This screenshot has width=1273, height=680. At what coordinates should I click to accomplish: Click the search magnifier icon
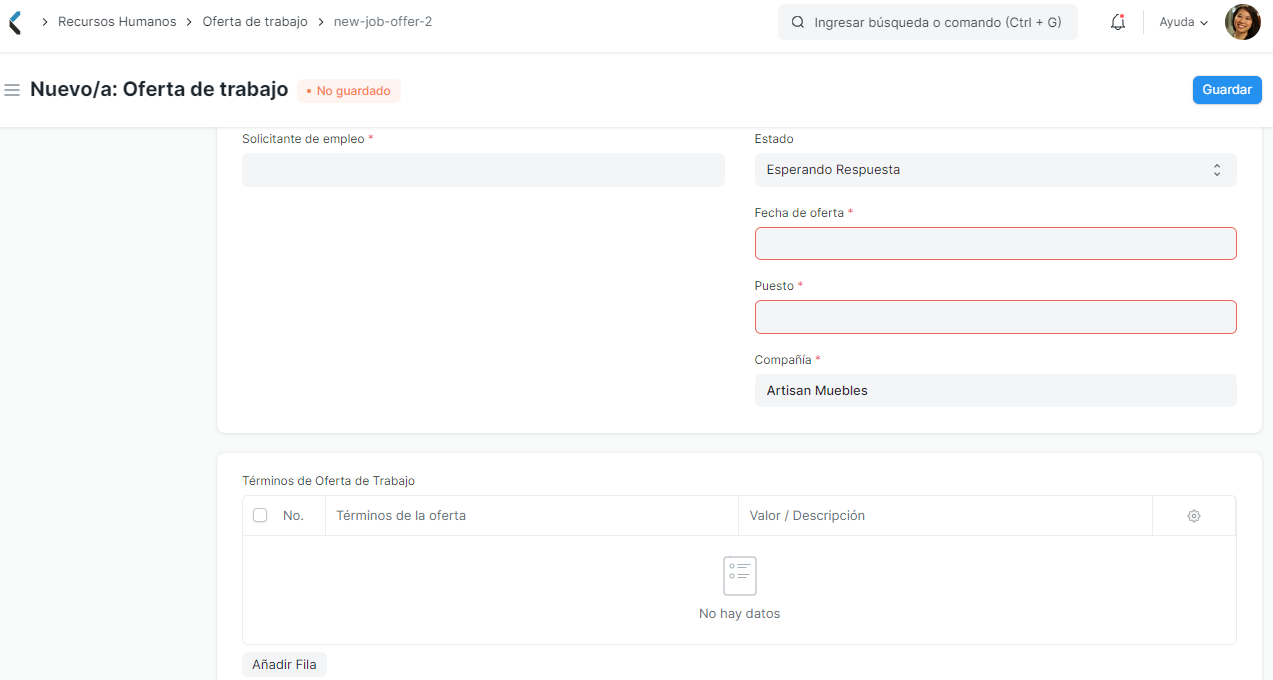(797, 22)
